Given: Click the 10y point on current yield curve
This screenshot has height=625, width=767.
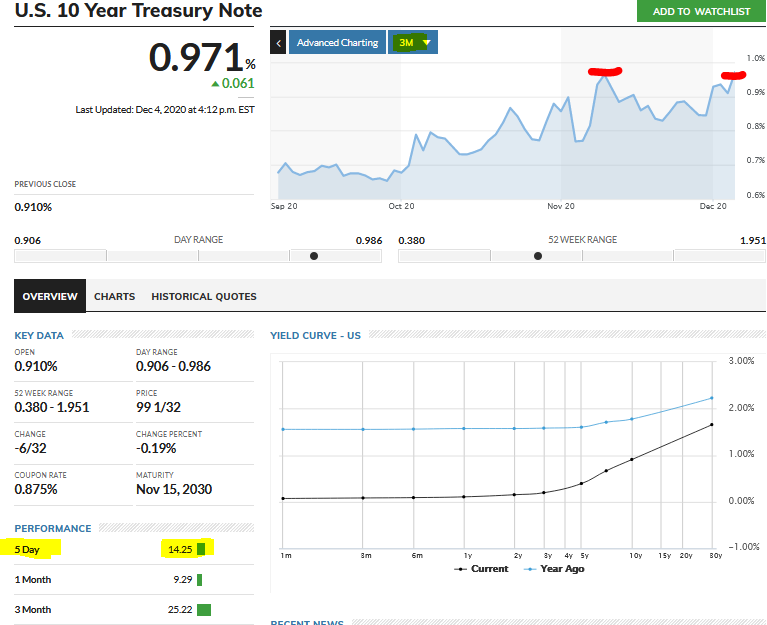Looking at the screenshot, I should click(x=632, y=459).
